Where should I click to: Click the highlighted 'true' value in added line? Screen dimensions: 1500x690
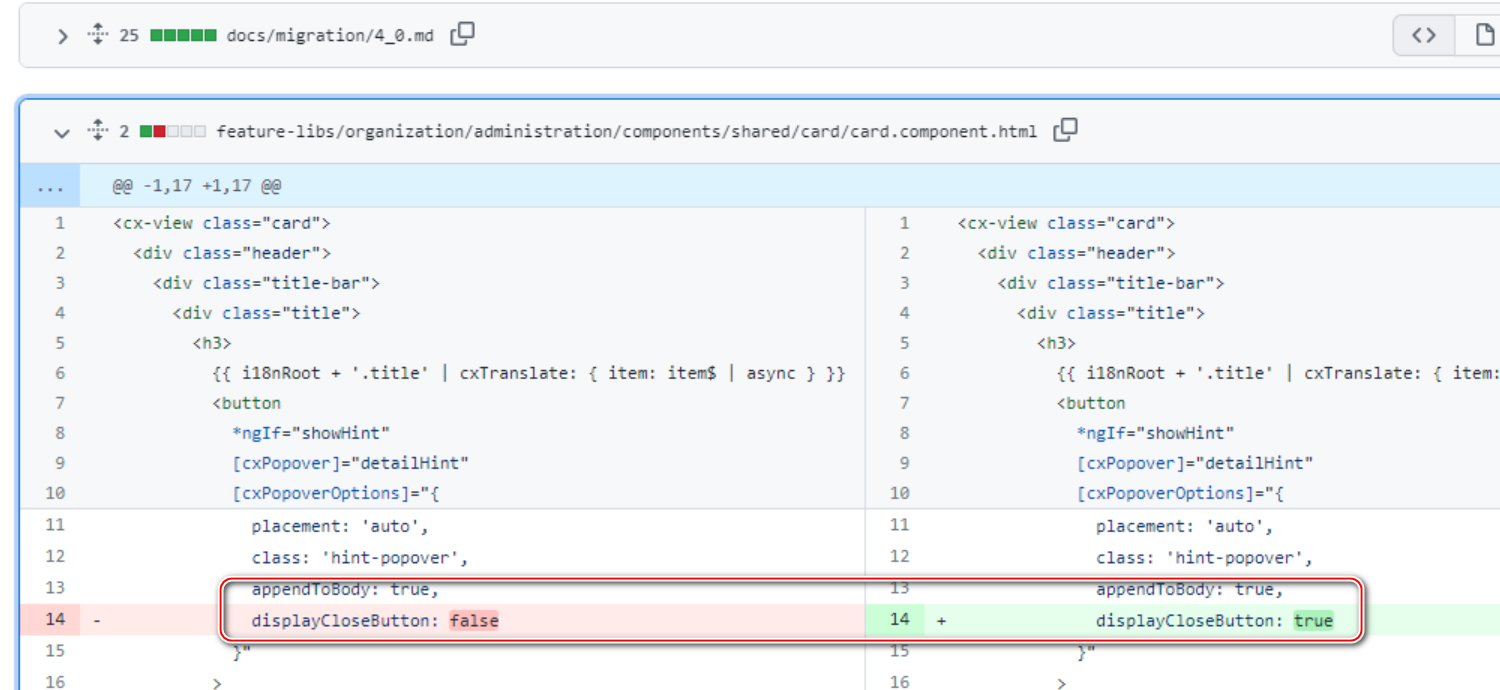pyautogui.click(x=1313, y=621)
